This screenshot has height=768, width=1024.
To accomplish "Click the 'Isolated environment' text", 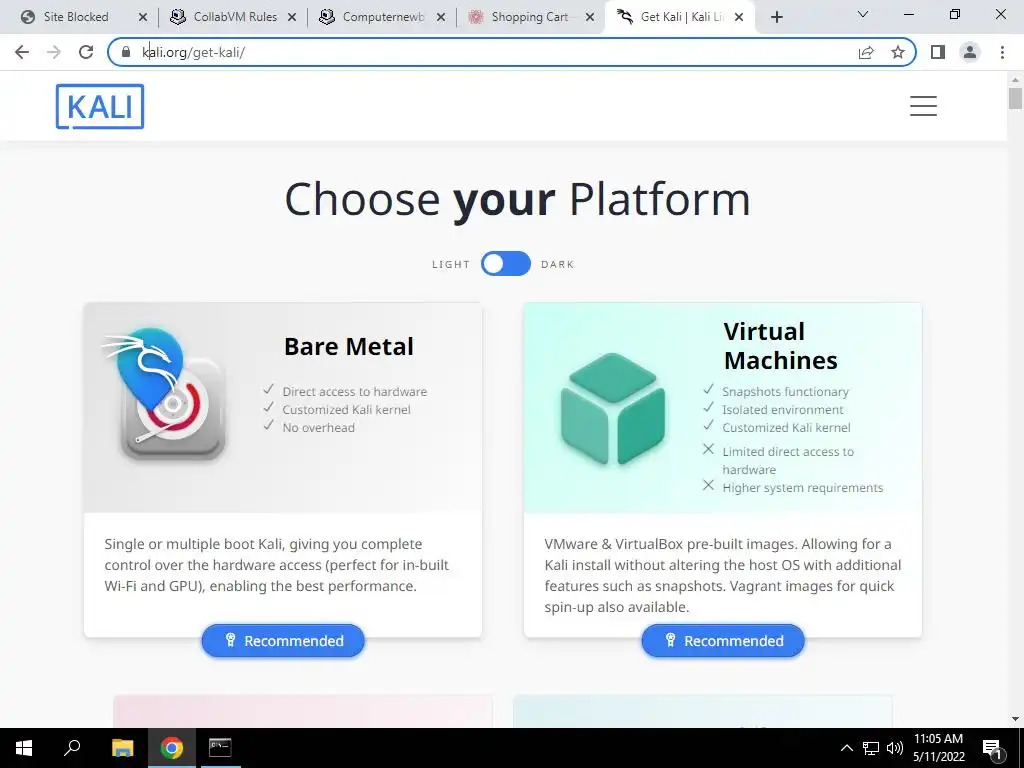I will point(783,410).
